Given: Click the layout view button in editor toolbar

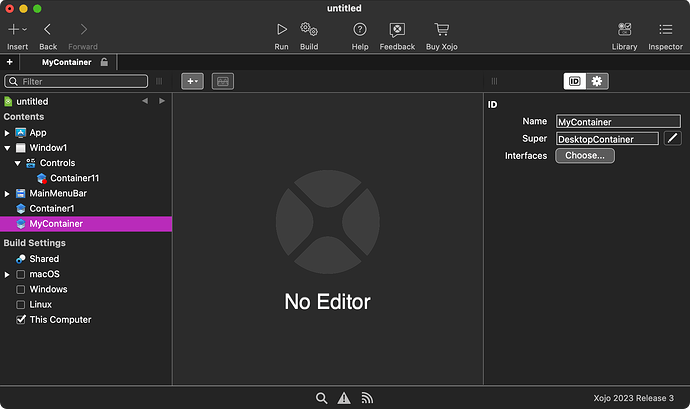Looking at the screenshot, I should point(223,81).
